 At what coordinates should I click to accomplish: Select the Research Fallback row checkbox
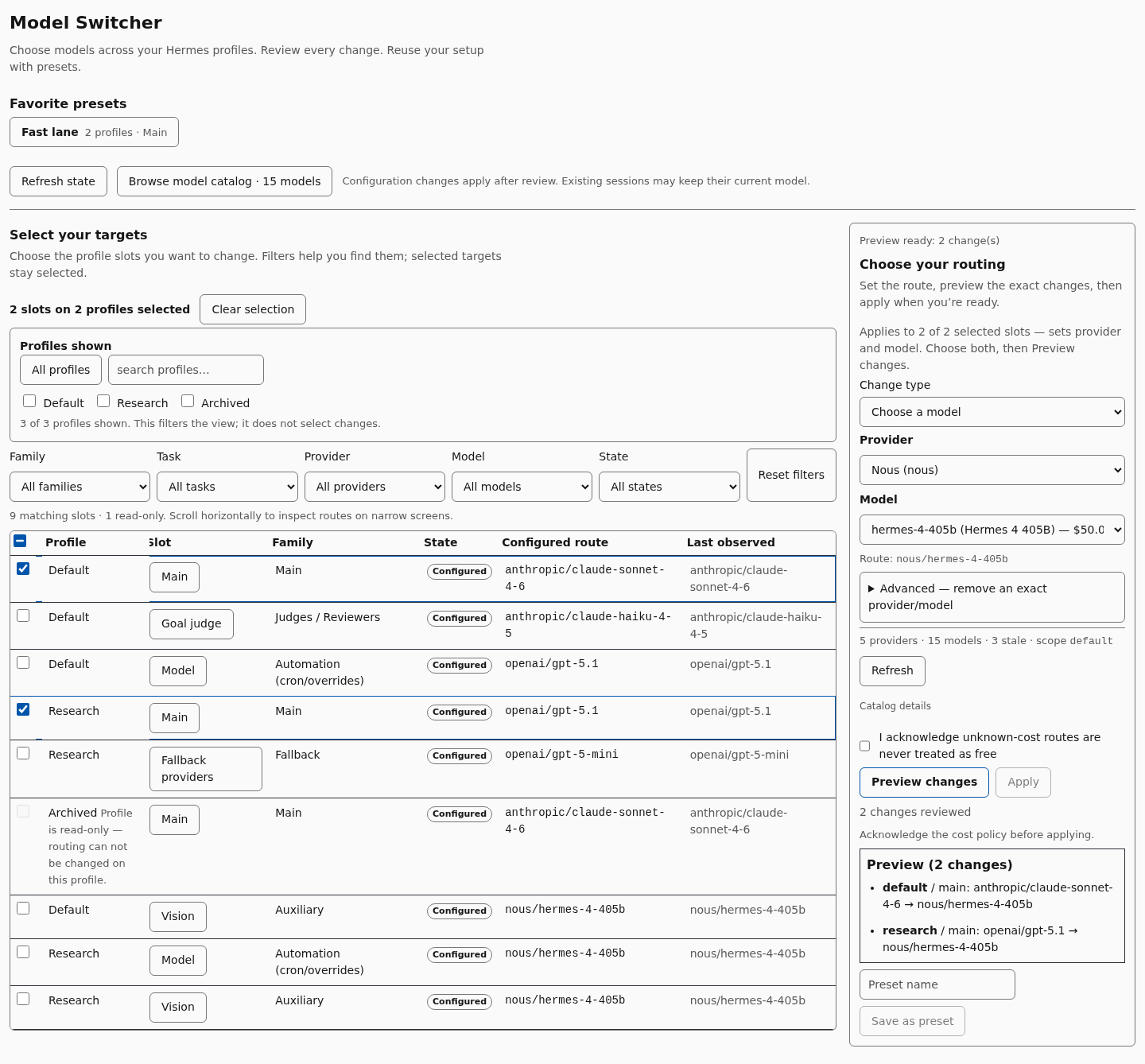[23, 753]
